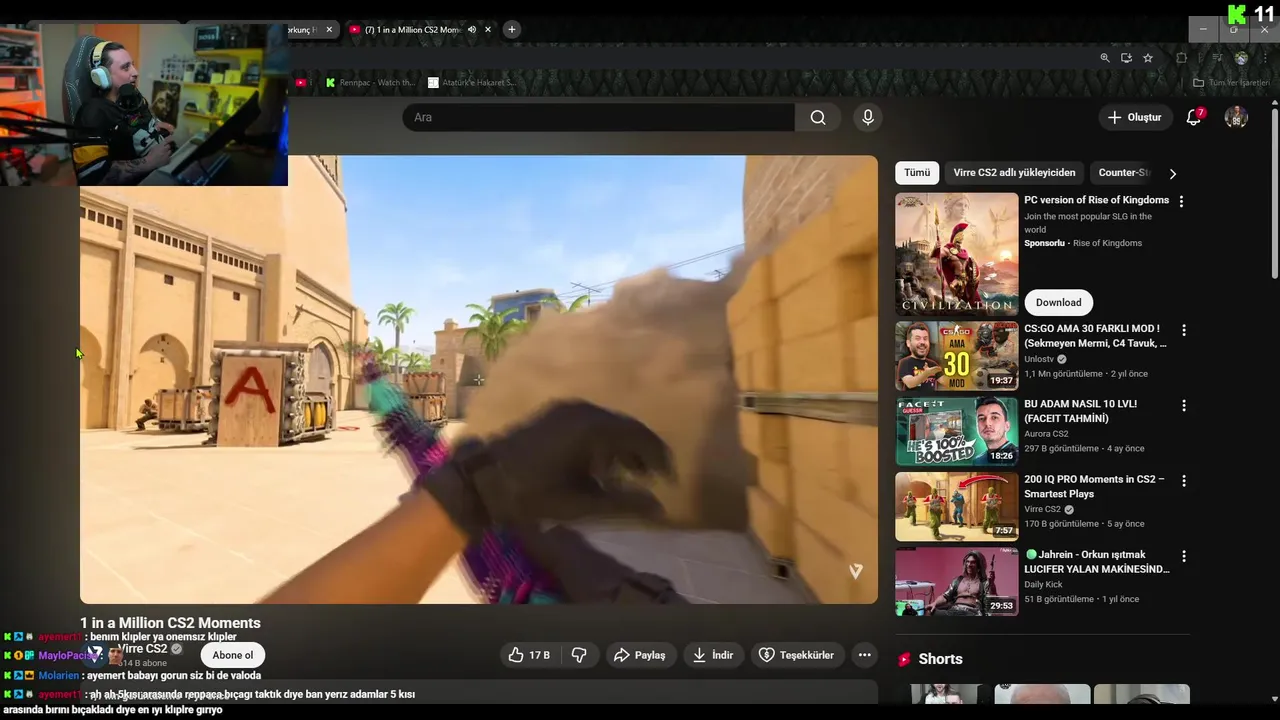Screen dimensions: 1280x720
Task: Select the Virre CS2 adlı yükleyiciden chip
Action: tap(1014, 173)
